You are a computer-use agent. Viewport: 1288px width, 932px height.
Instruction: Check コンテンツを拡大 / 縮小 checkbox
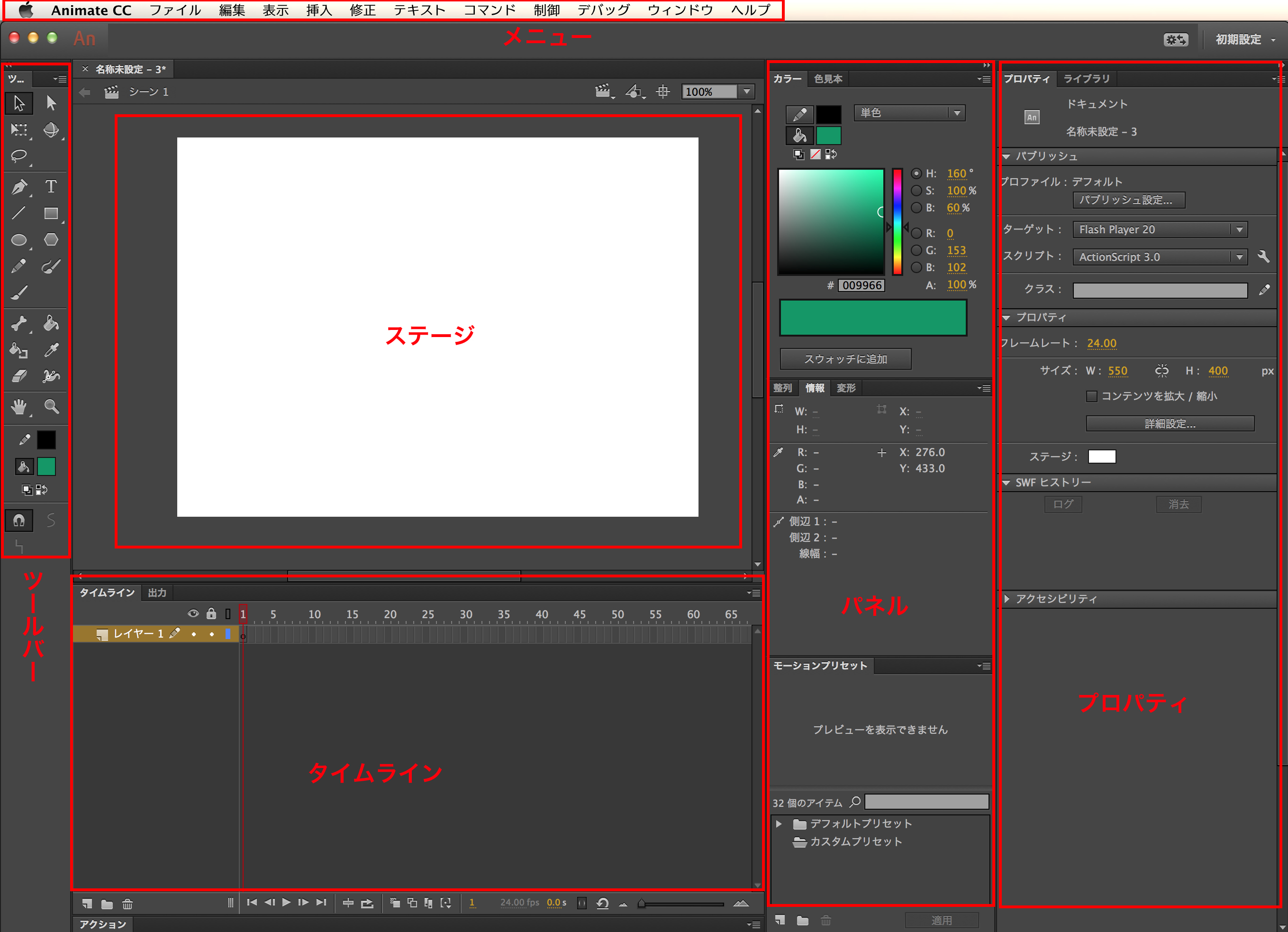[x=1091, y=396]
